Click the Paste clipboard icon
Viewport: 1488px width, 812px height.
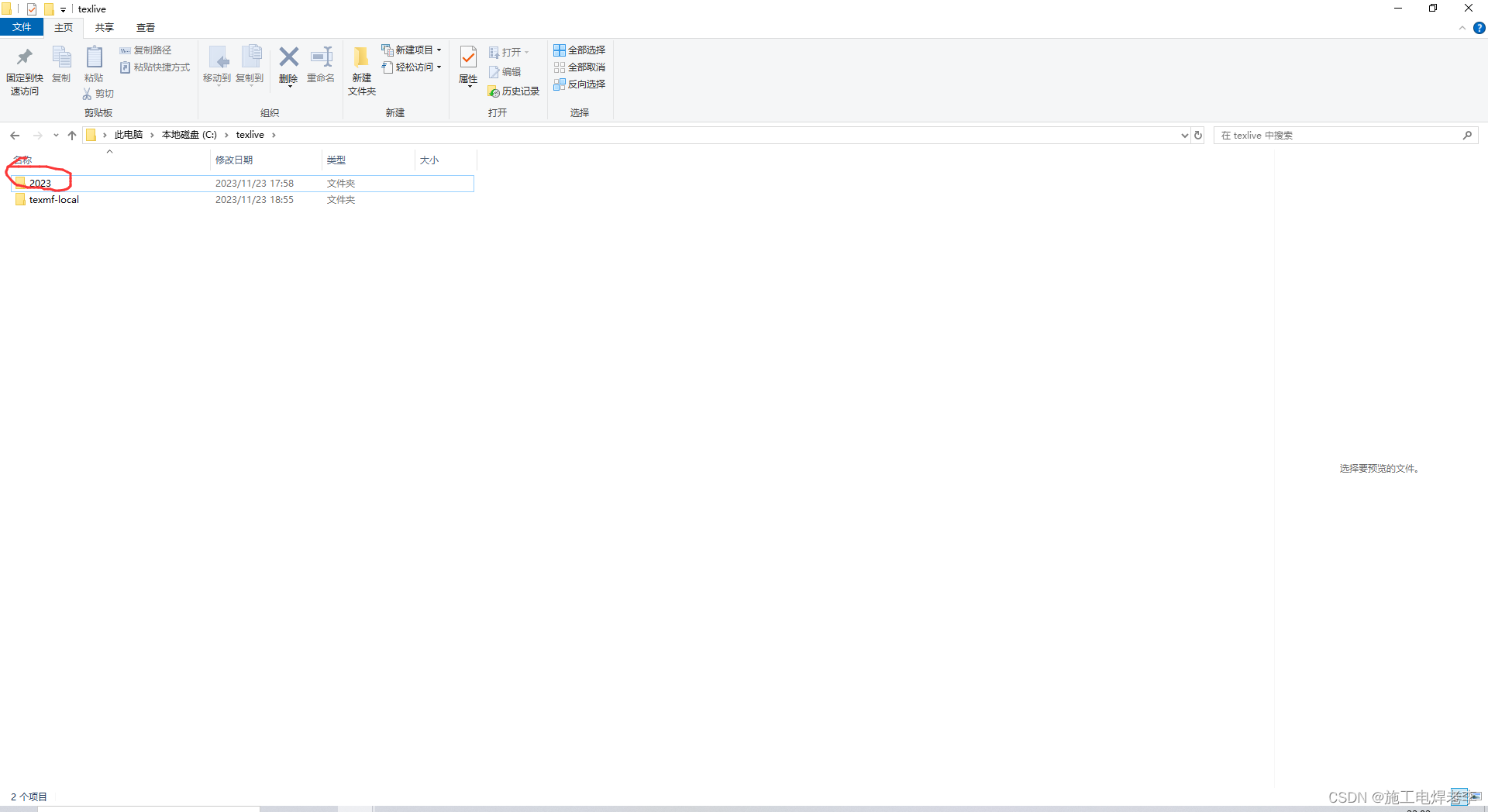(94, 57)
